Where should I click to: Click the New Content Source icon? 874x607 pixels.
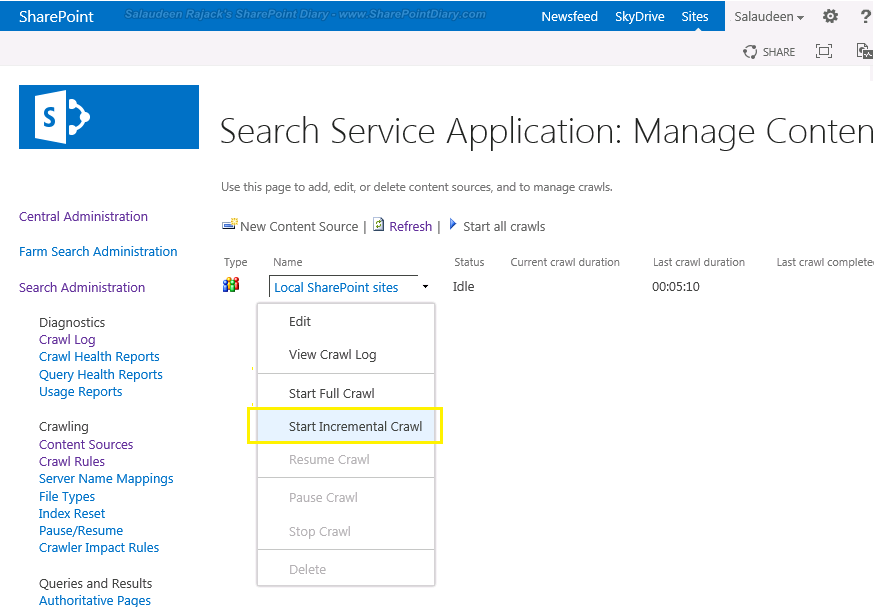229,225
